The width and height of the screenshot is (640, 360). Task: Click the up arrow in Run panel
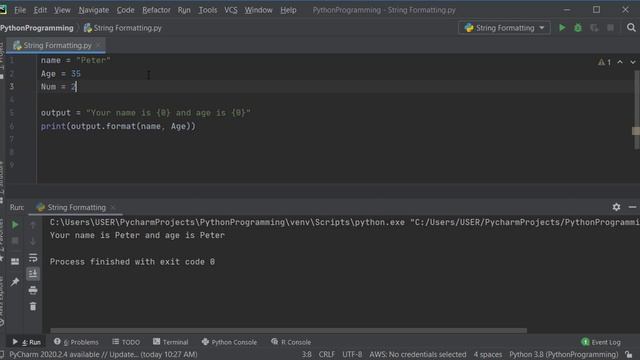pyautogui.click(x=33, y=224)
